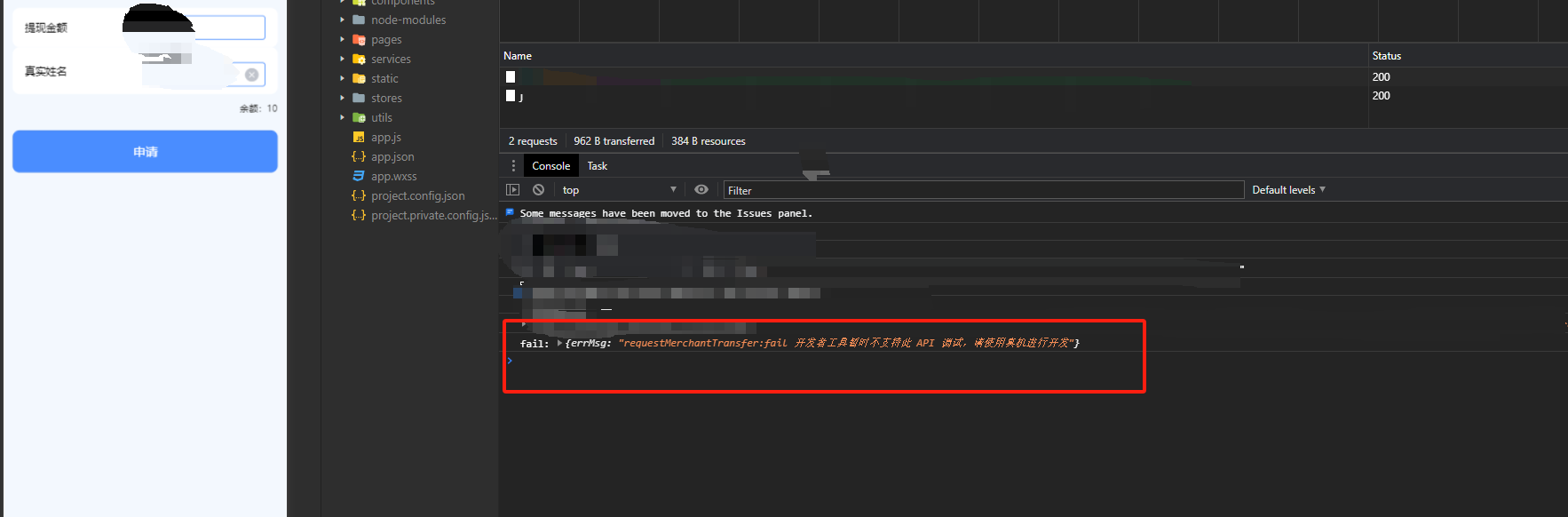Open the drawer three-dot more menu
The image size is (1568, 517).
(513, 165)
